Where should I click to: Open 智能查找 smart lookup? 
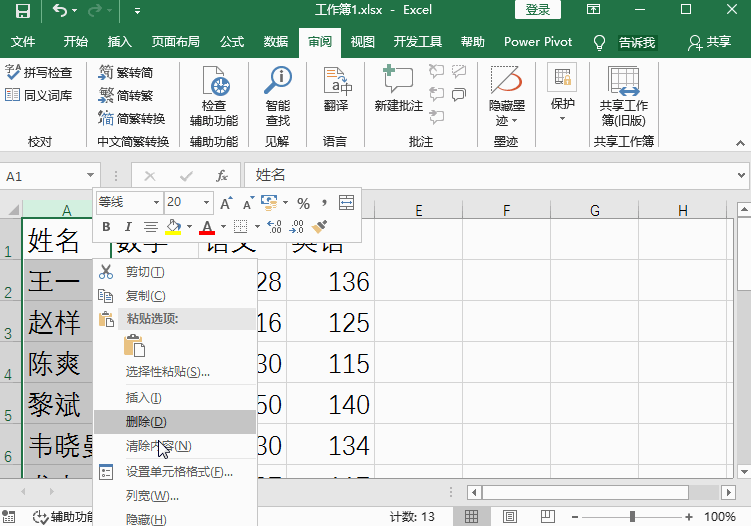(x=277, y=96)
